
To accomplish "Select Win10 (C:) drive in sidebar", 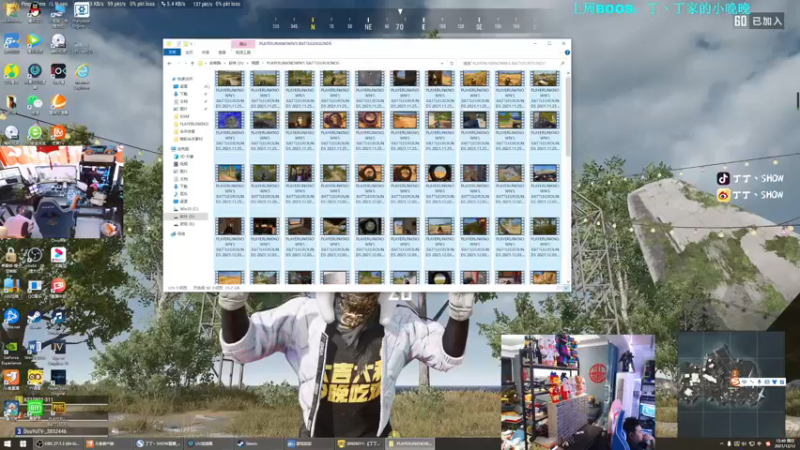I will point(188,209).
